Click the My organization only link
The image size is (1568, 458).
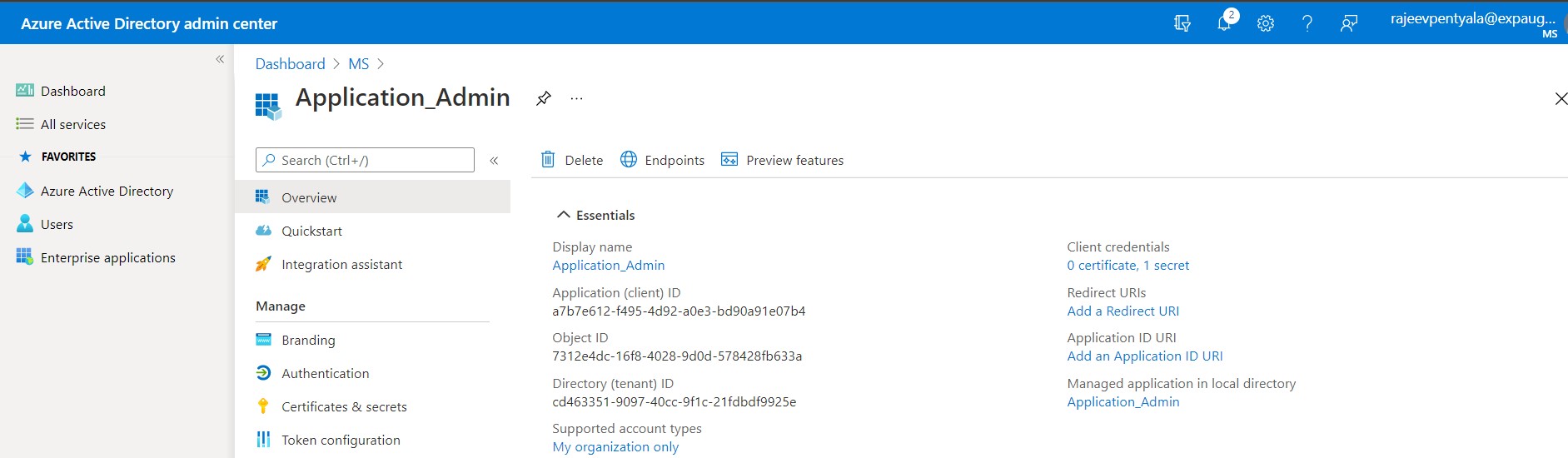[615, 446]
